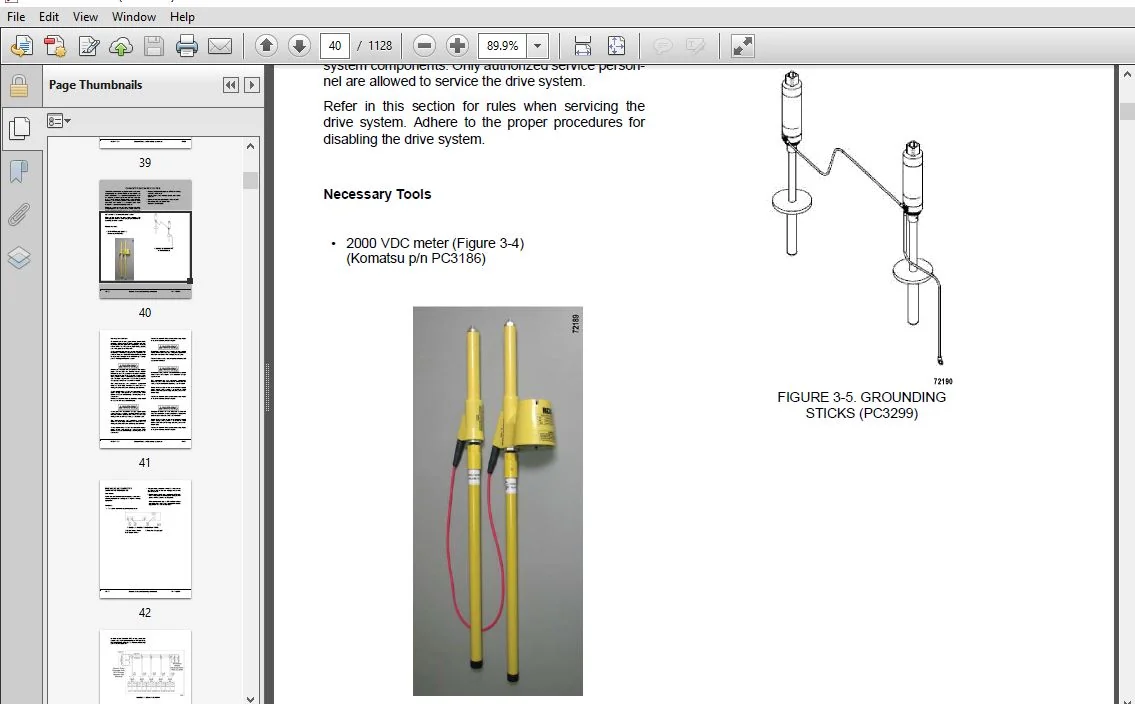This screenshot has width=1135, height=704.
Task: Click the 'Page Thumbnails' panel title
Action: point(96,85)
